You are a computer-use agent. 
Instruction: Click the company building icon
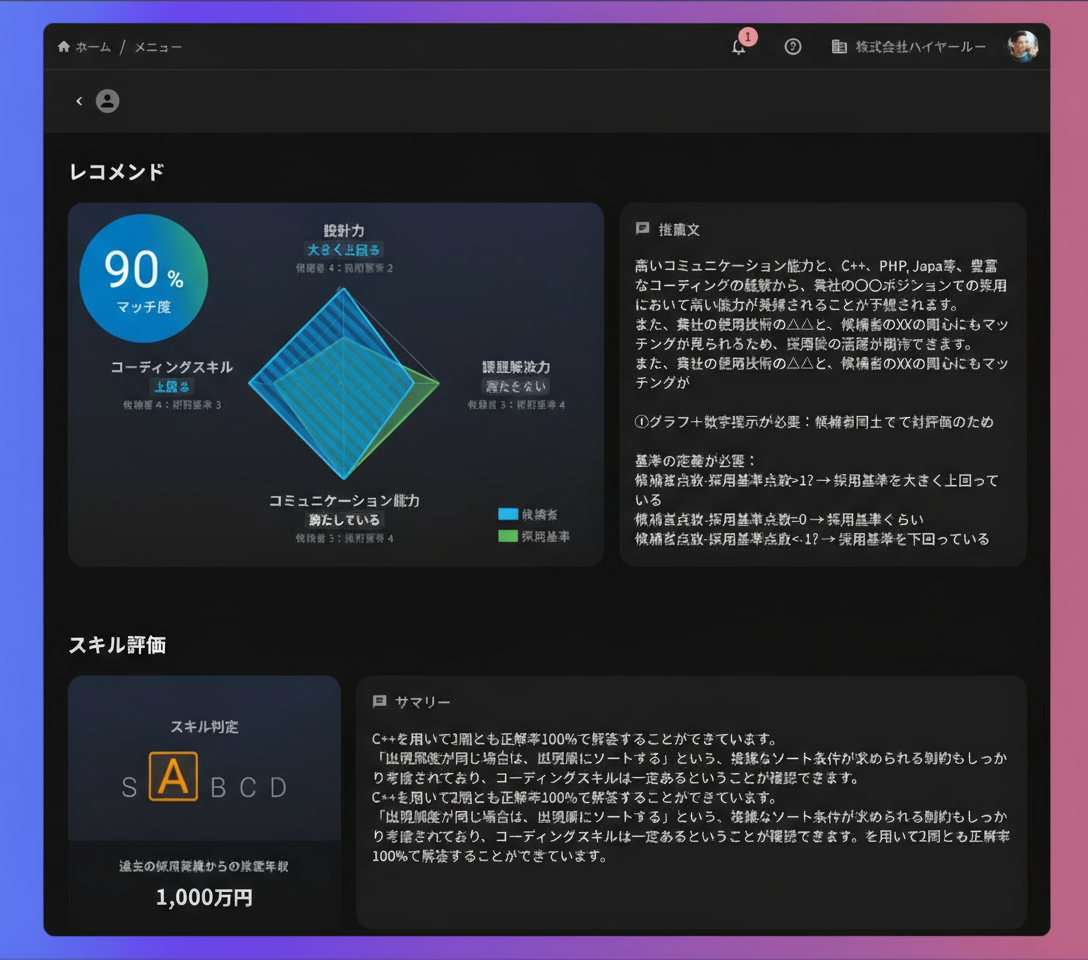point(839,47)
